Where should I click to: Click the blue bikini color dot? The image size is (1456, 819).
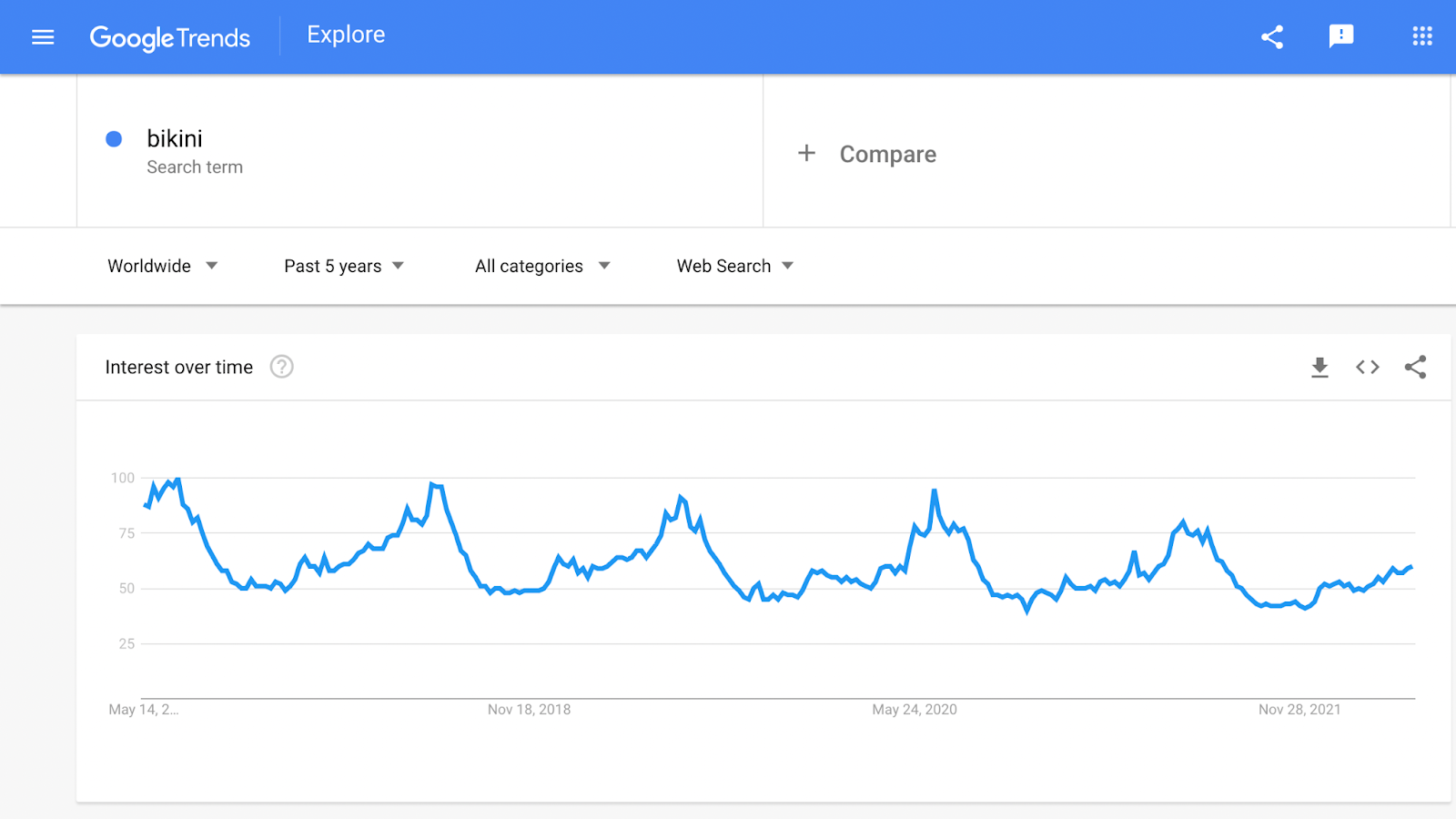point(114,139)
